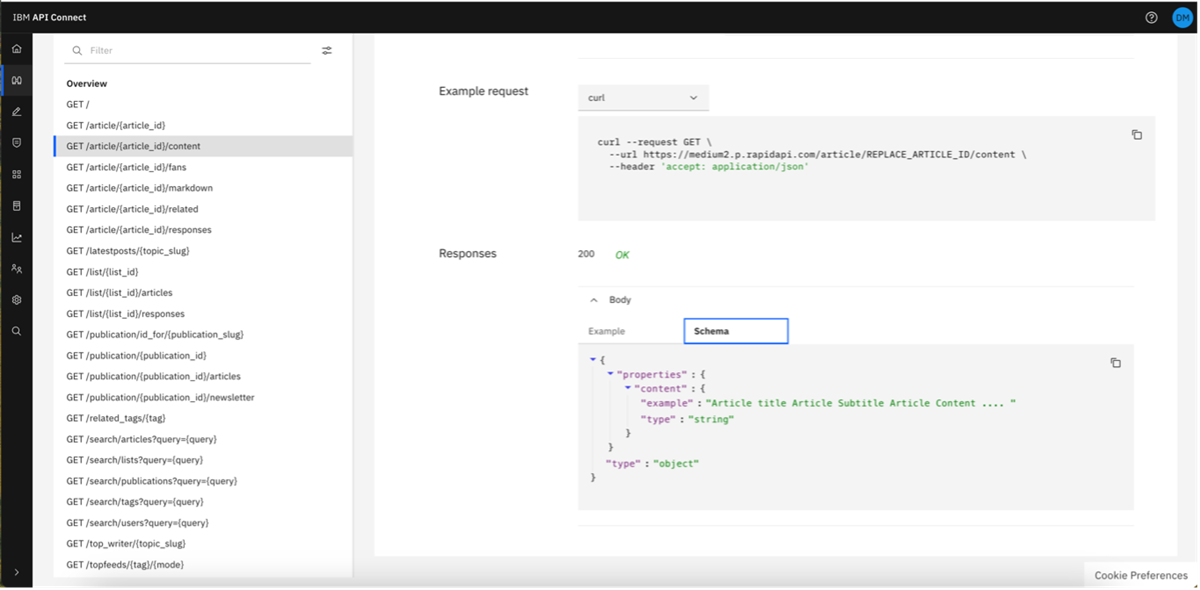
Task: Open the help question mark icon
Action: 1151,17
